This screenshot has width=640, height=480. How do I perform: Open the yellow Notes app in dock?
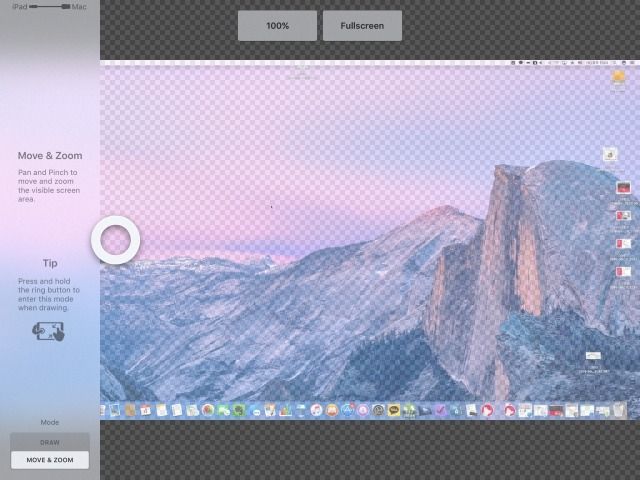click(162, 410)
